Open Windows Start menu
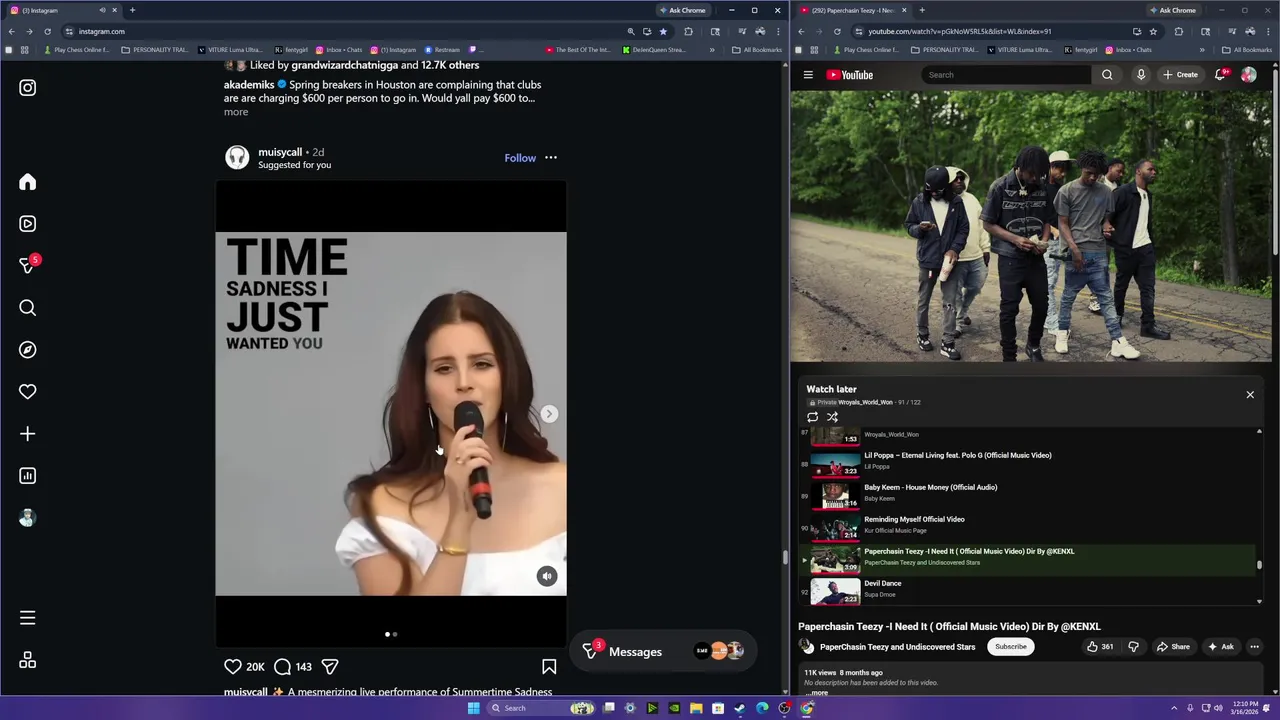The width and height of the screenshot is (1280, 720). pos(474,708)
